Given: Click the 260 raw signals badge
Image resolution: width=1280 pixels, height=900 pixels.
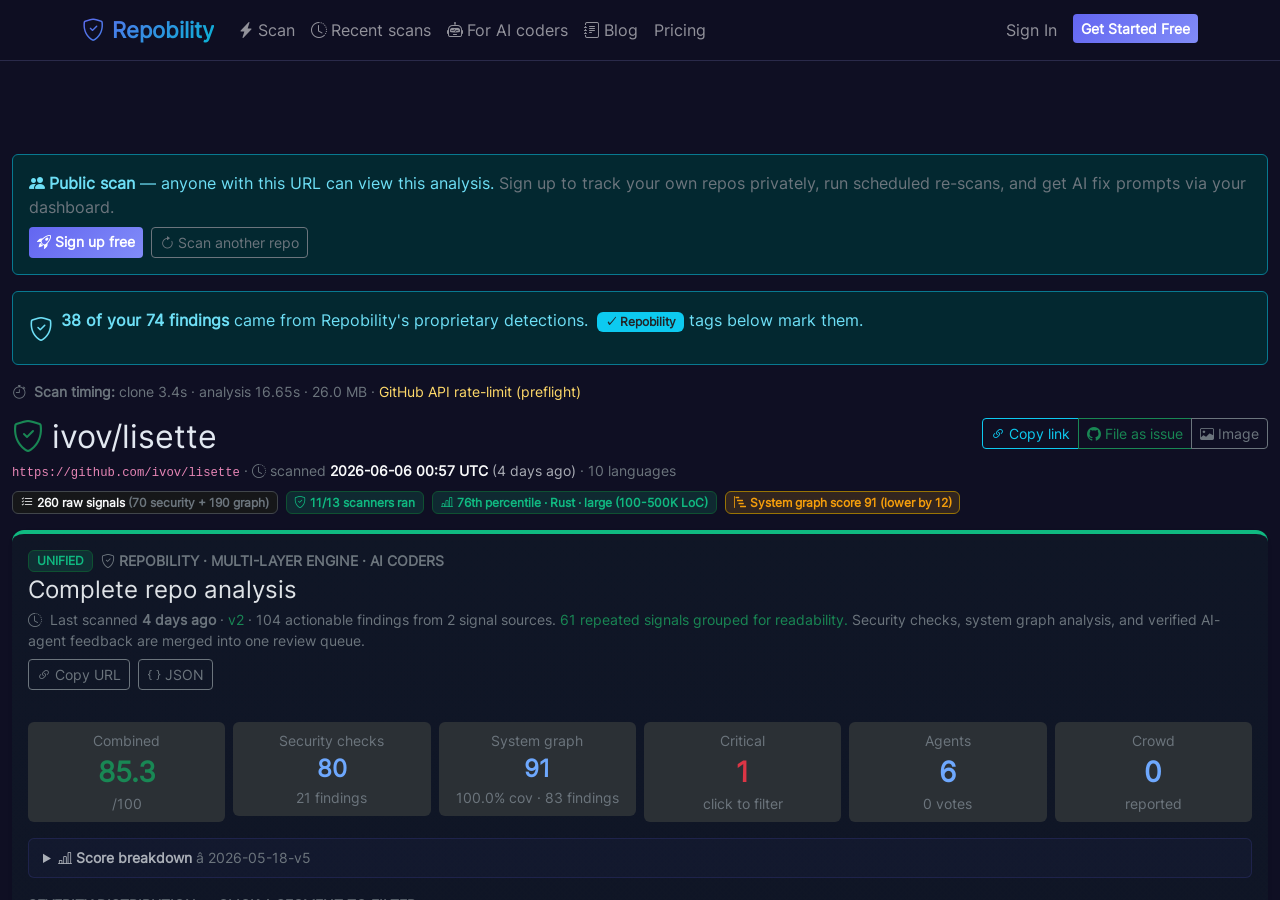Looking at the screenshot, I should pyautogui.click(x=145, y=502).
